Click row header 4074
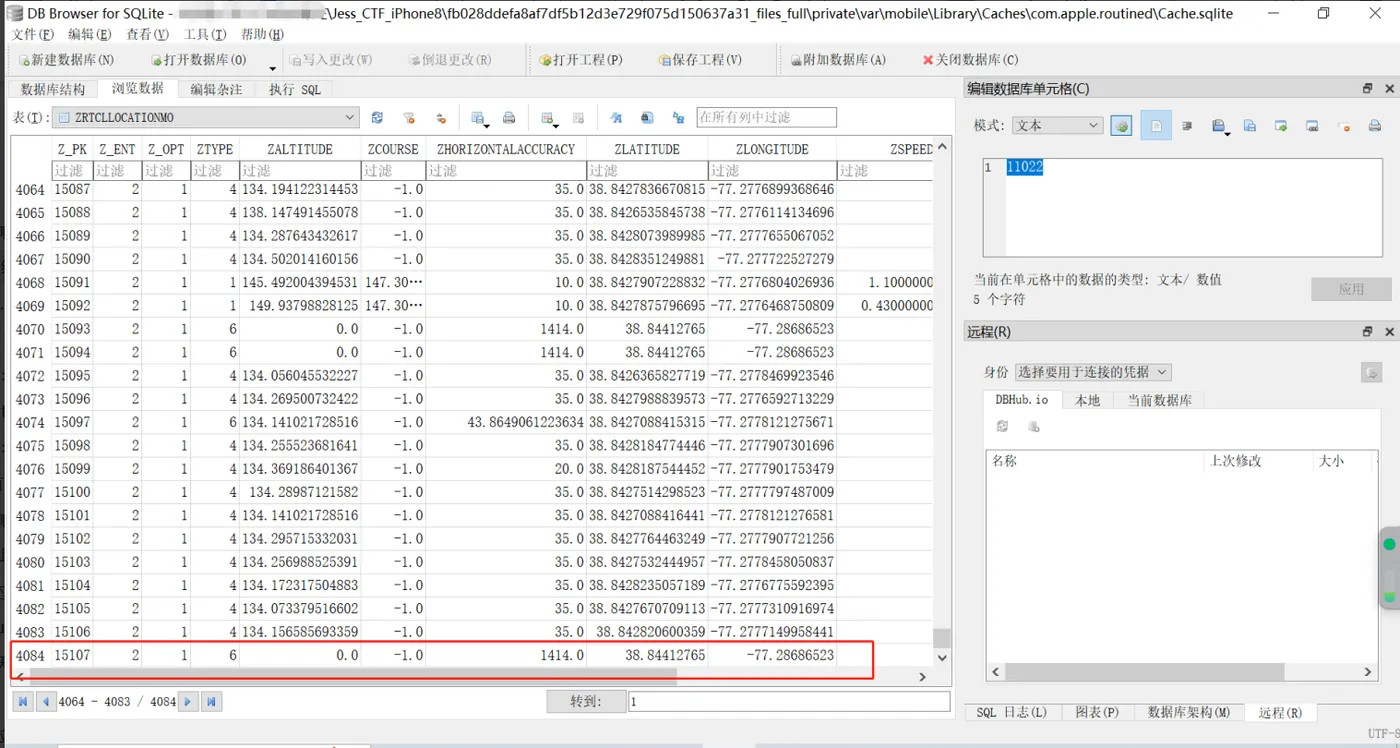 click(x=30, y=423)
